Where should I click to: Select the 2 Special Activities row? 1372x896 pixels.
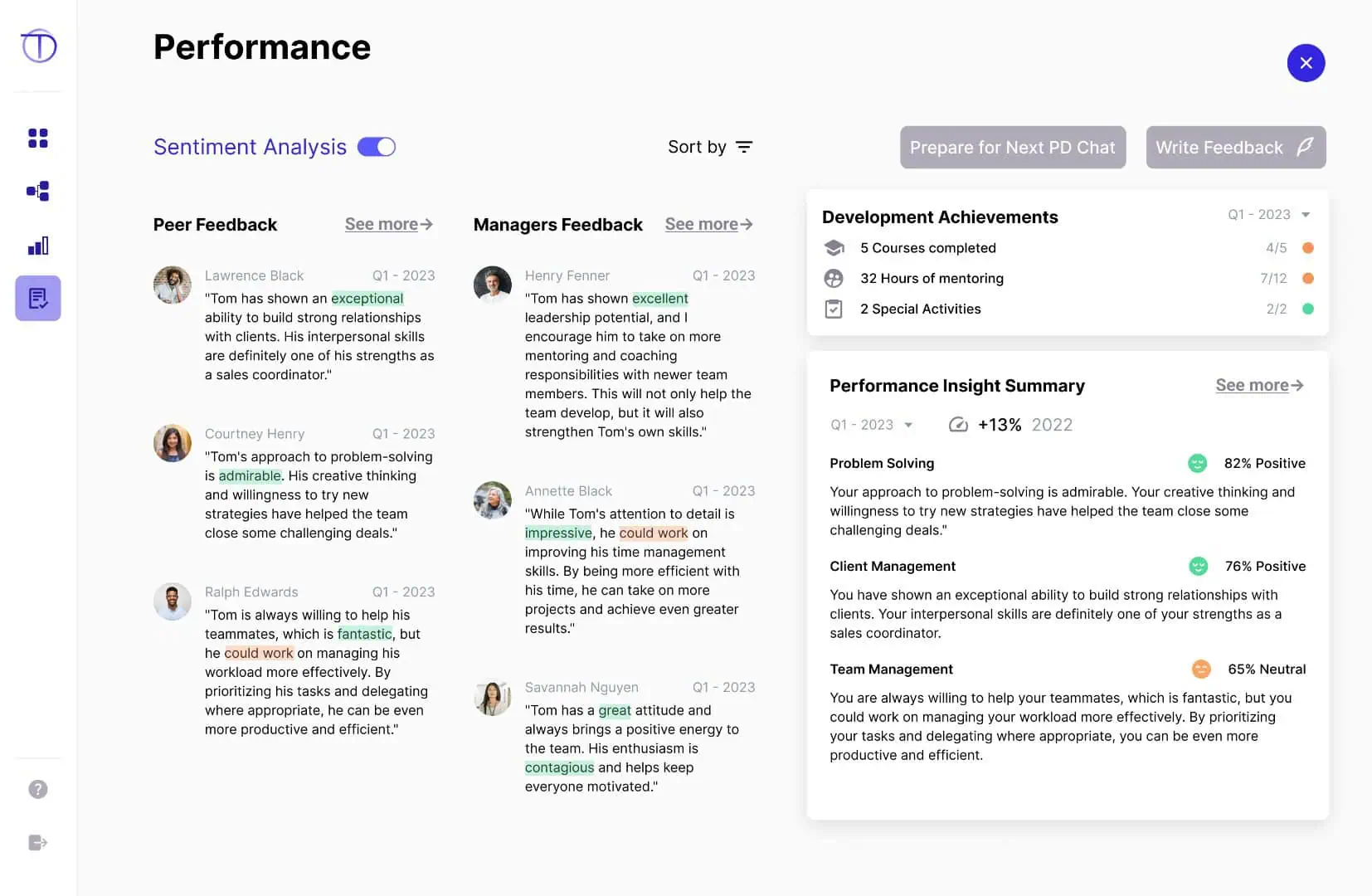(1068, 309)
